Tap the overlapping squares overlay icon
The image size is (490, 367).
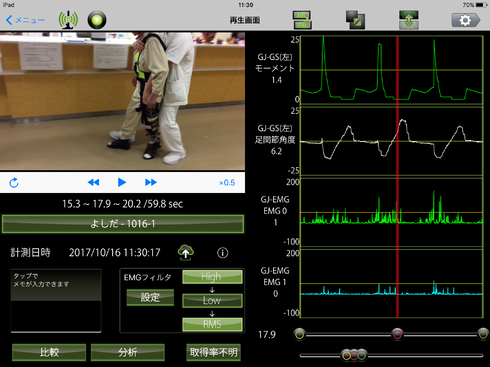coord(355,20)
